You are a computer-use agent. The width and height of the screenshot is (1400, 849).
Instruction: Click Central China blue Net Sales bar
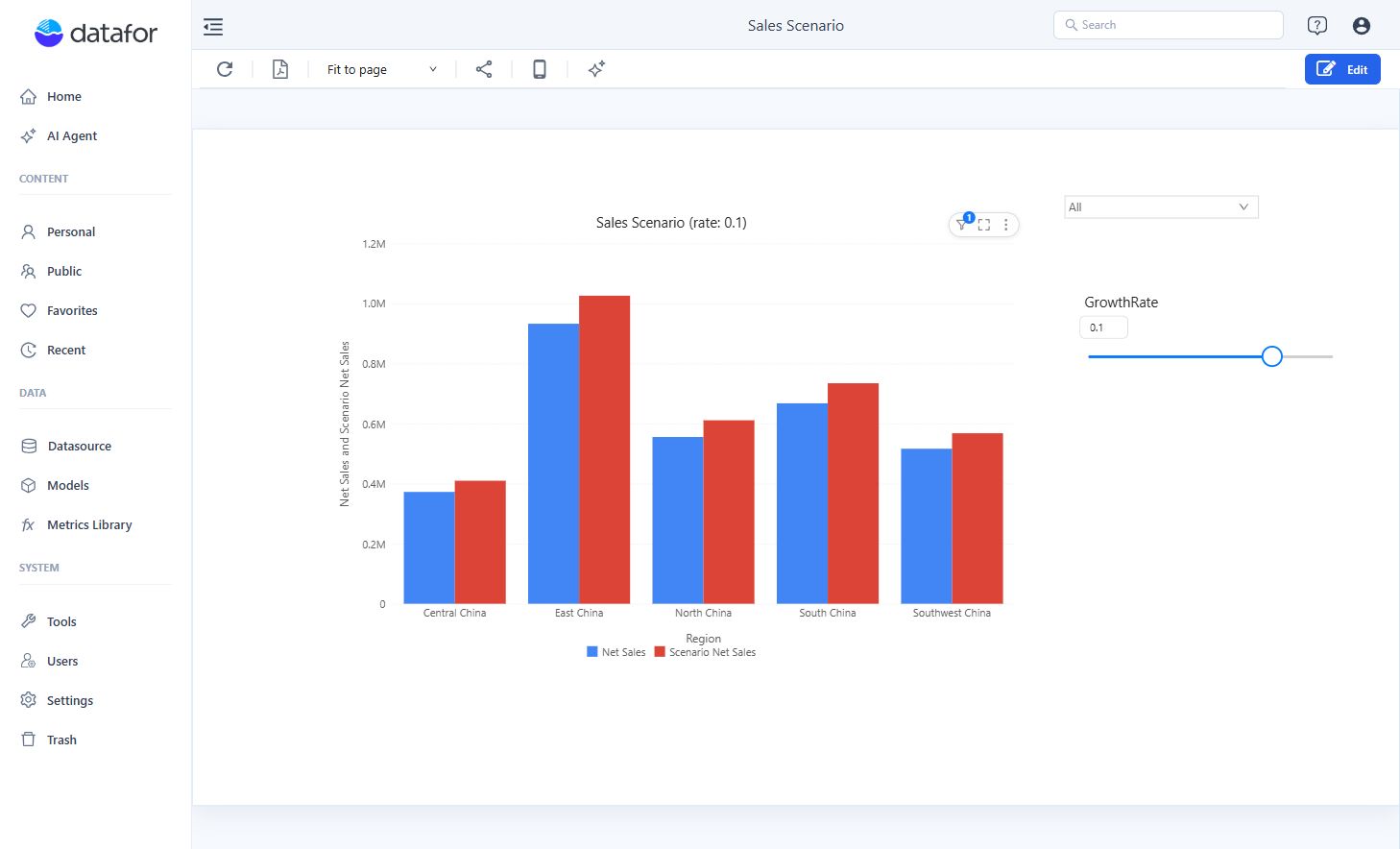(x=429, y=547)
